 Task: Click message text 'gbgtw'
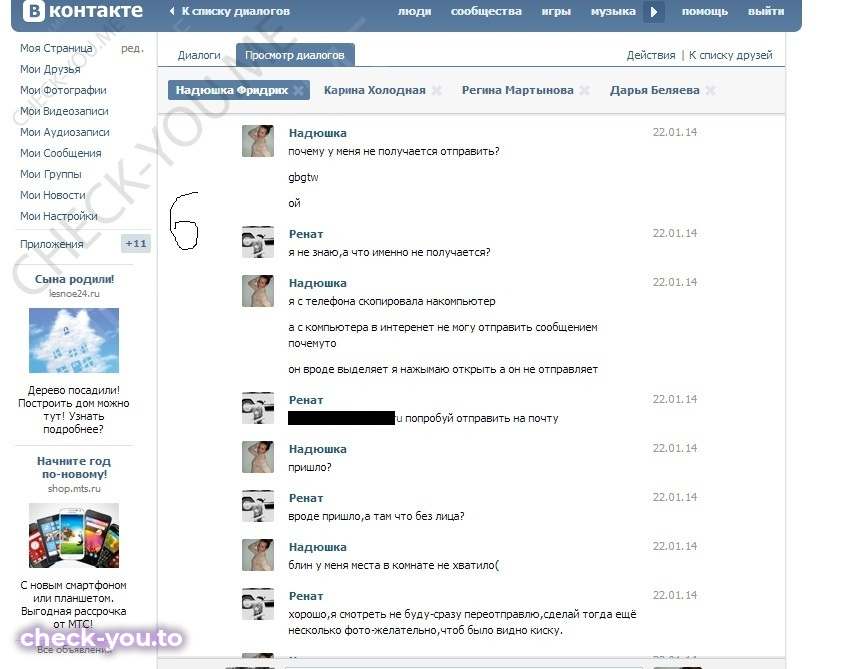(303, 178)
